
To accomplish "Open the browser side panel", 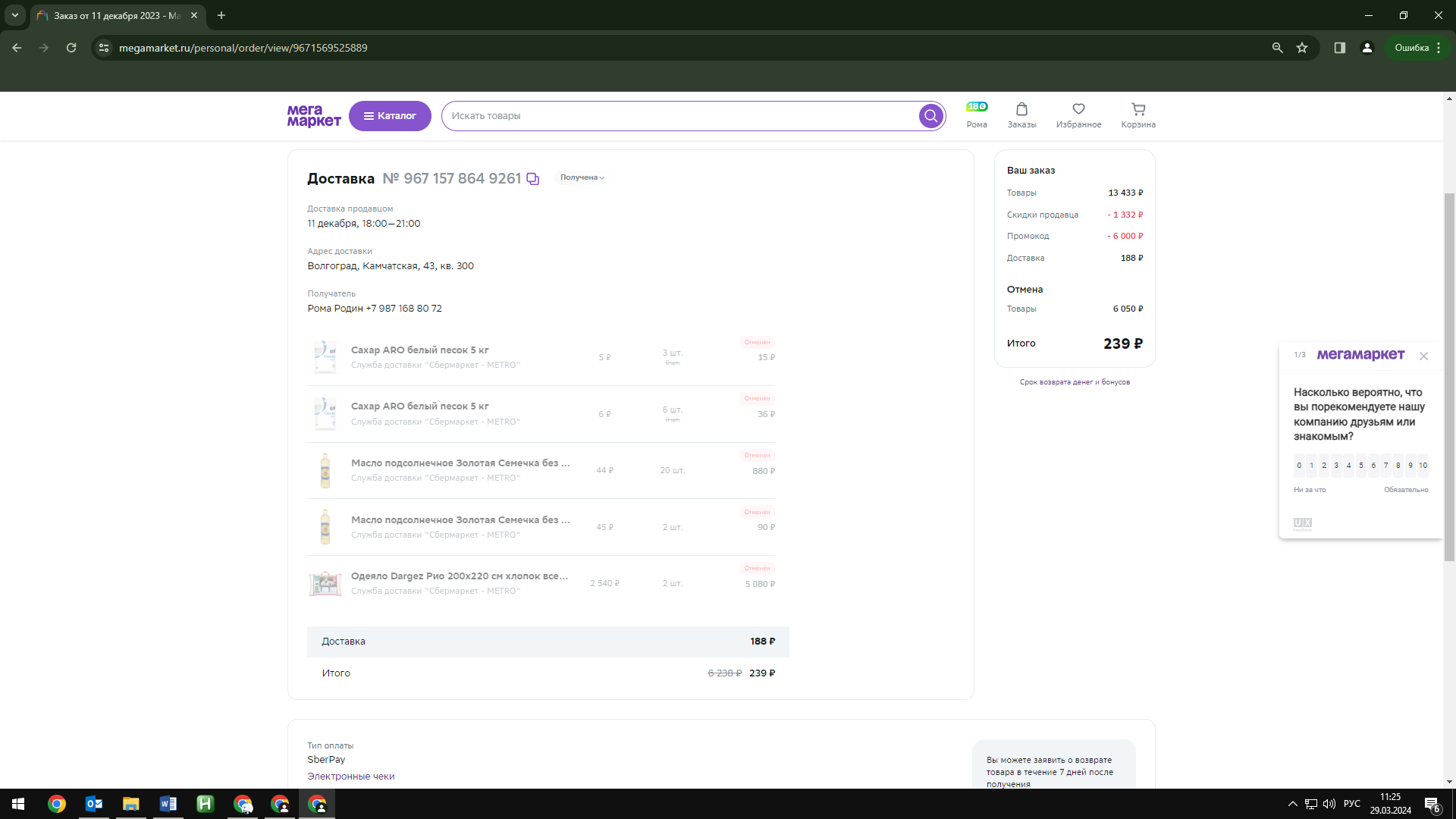I will [x=1340, y=48].
